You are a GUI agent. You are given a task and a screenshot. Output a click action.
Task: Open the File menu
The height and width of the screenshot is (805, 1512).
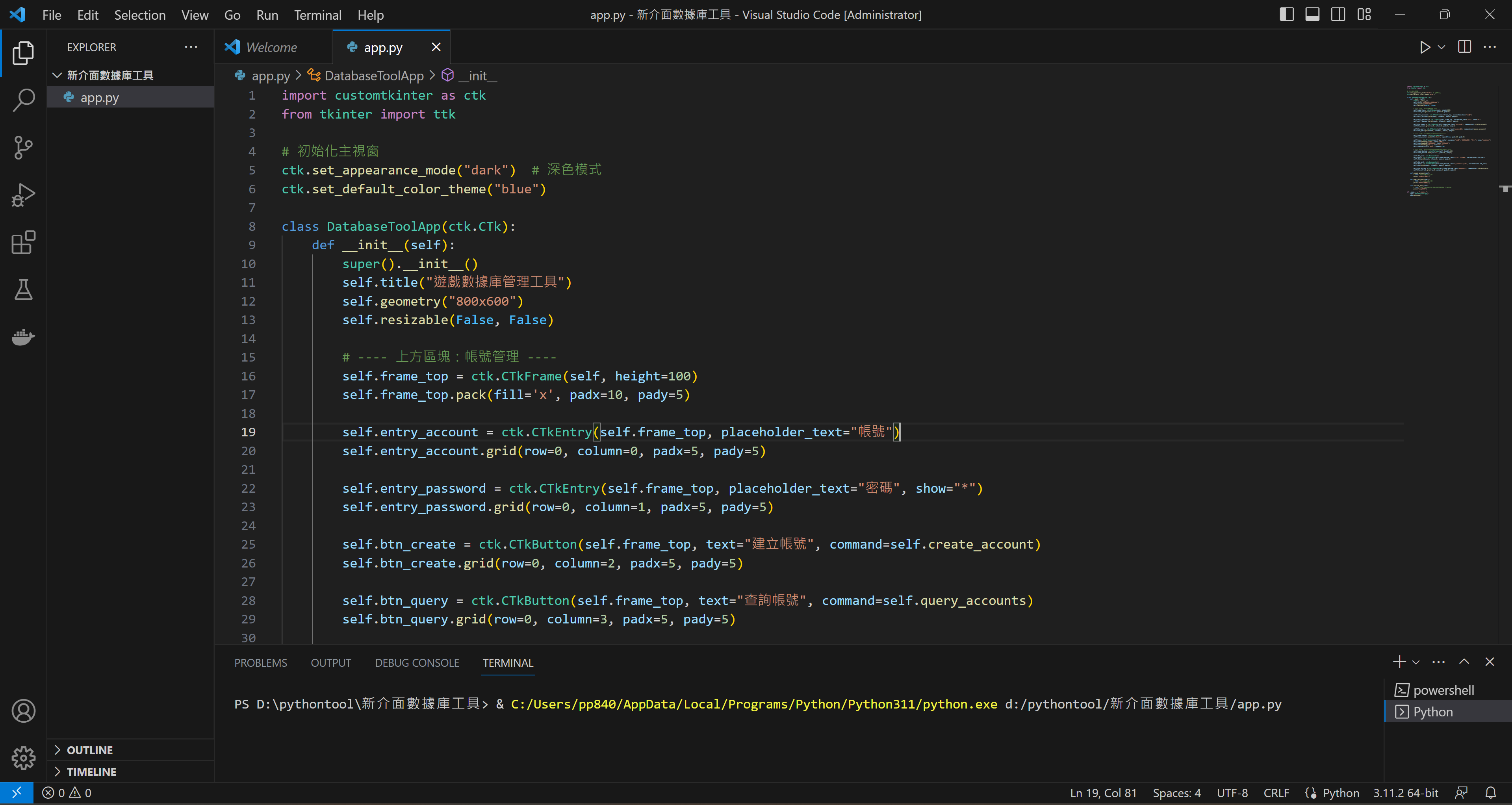(x=52, y=15)
